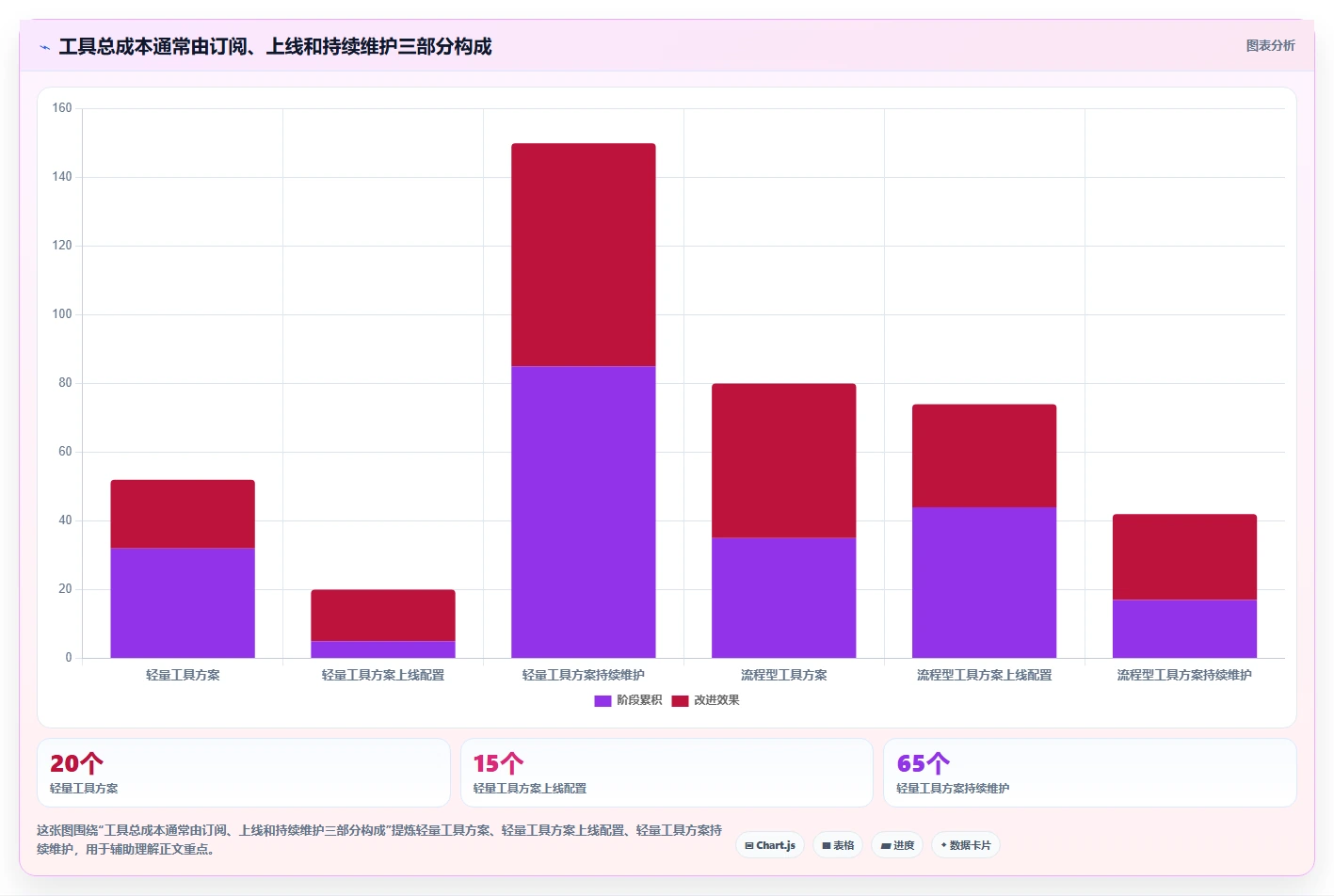The height and width of the screenshot is (896, 1334).
Task: Select purple segment of 轻量工具方案上线配置 bar
Action: pos(383,649)
